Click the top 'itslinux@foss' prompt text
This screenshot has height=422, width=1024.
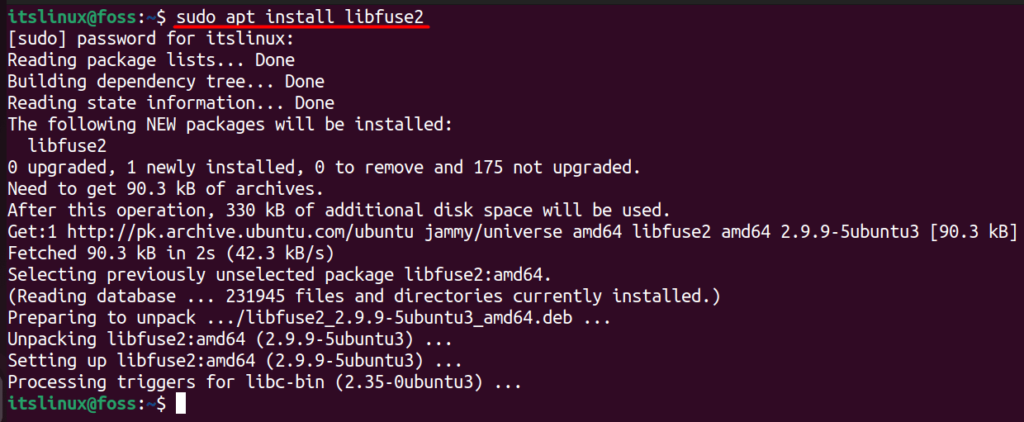72,16
